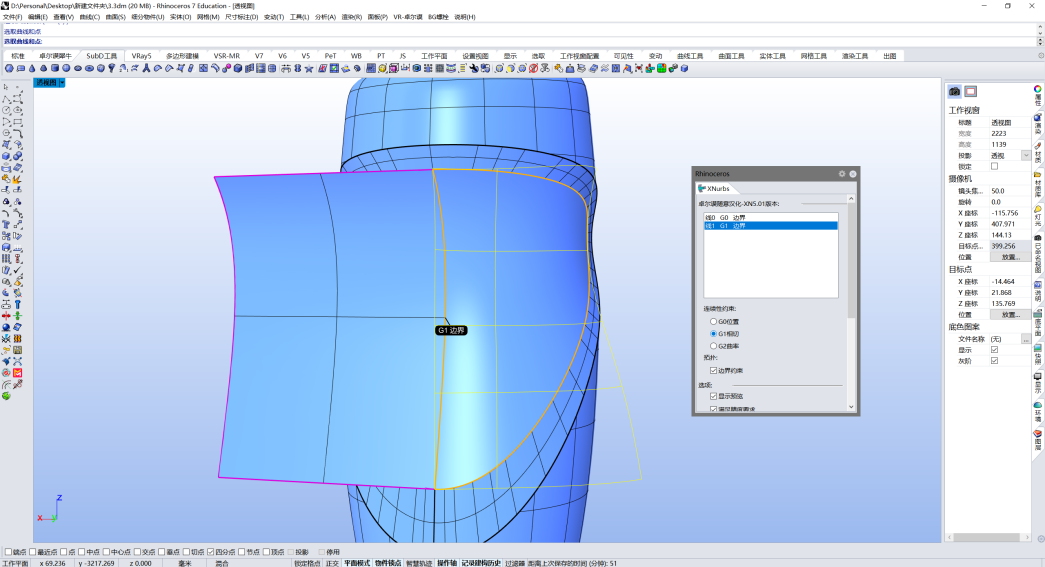The image size is (1045, 567).
Task: Open the 灯光 light bulb side panel tab
Action: click(1038, 216)
